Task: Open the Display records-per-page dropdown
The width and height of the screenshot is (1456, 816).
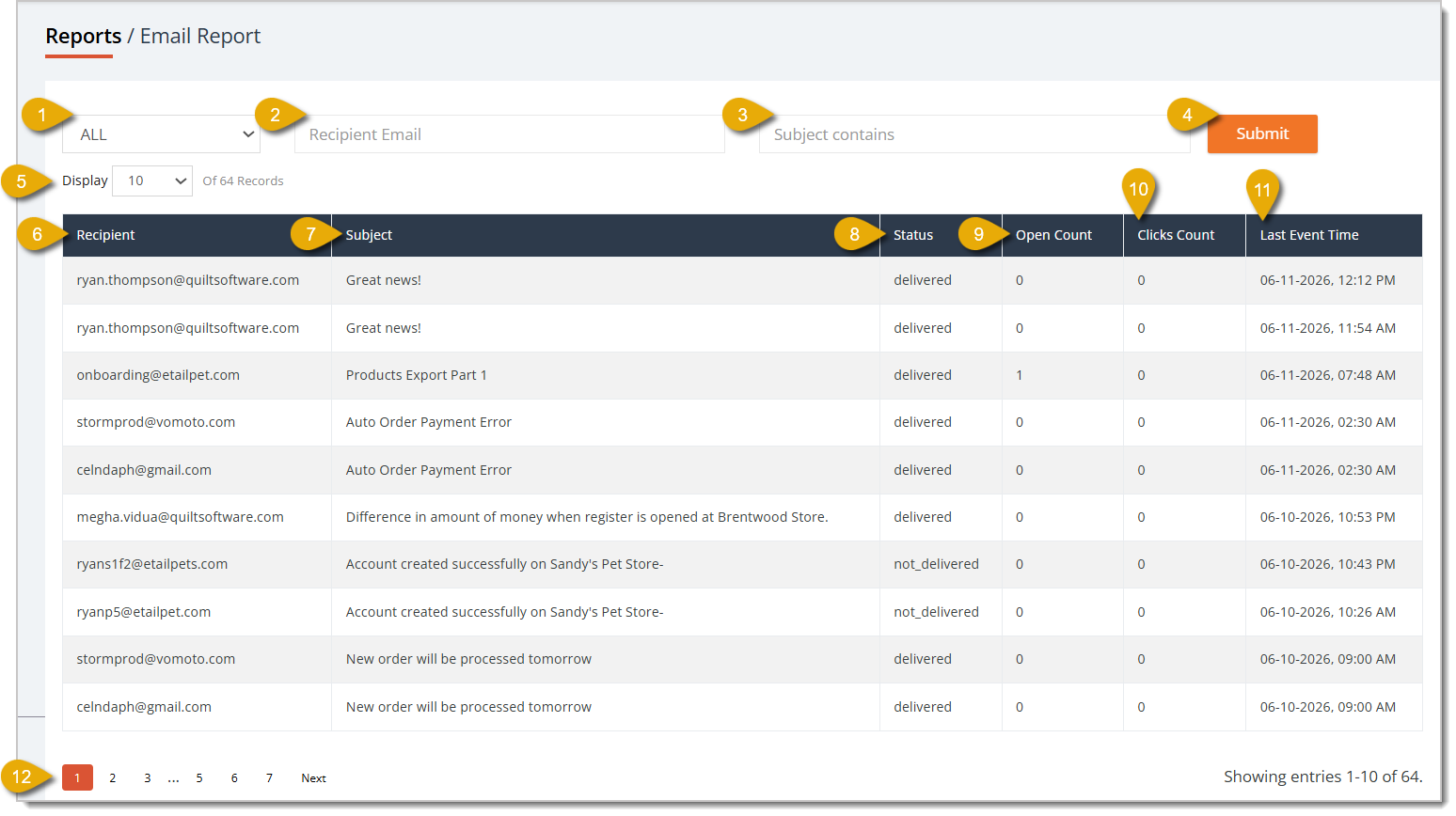Action: [152, 180]
